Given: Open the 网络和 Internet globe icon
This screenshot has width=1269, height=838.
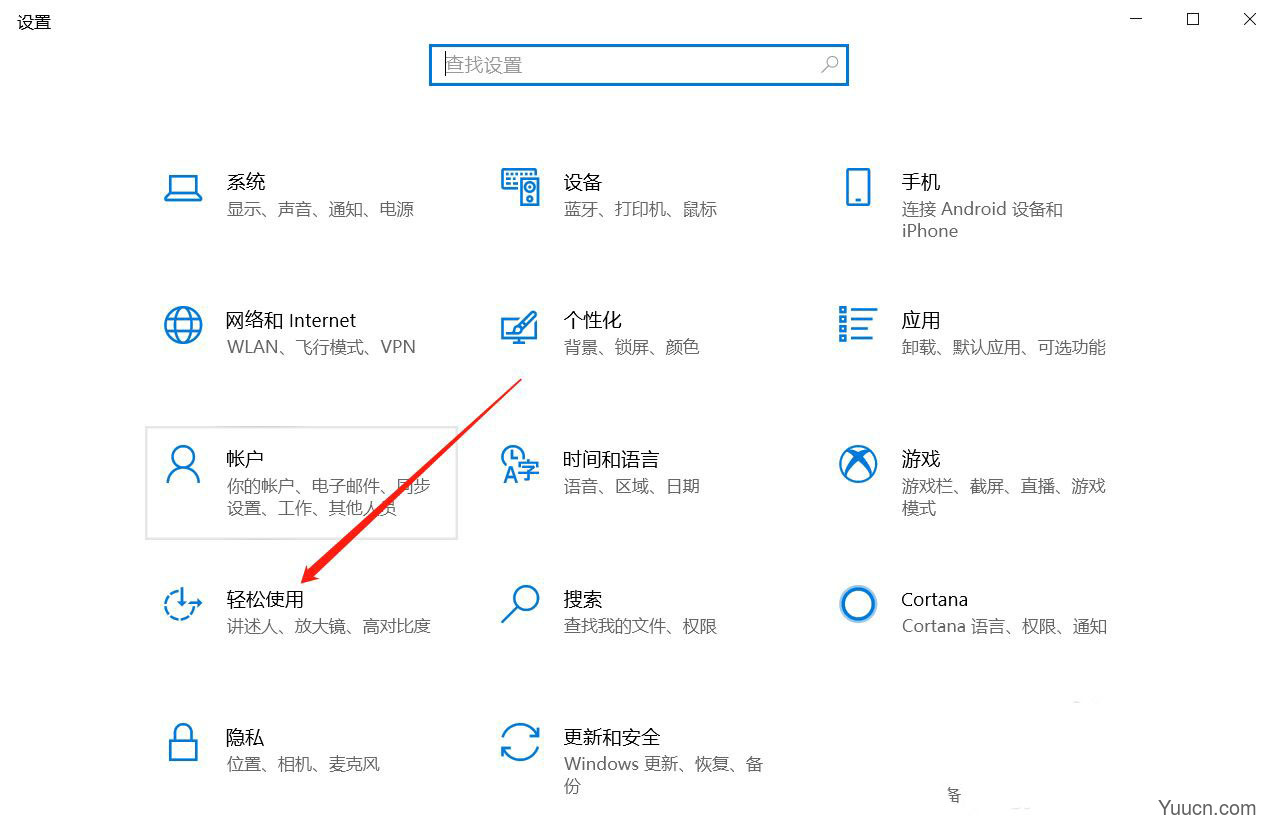Looking at the screenshot, I should click(183, 325).
